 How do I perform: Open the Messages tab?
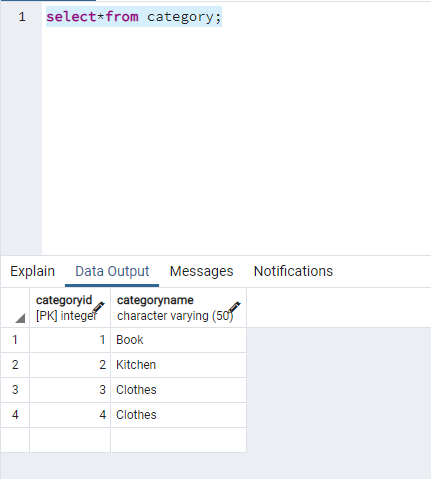point(201,271)
